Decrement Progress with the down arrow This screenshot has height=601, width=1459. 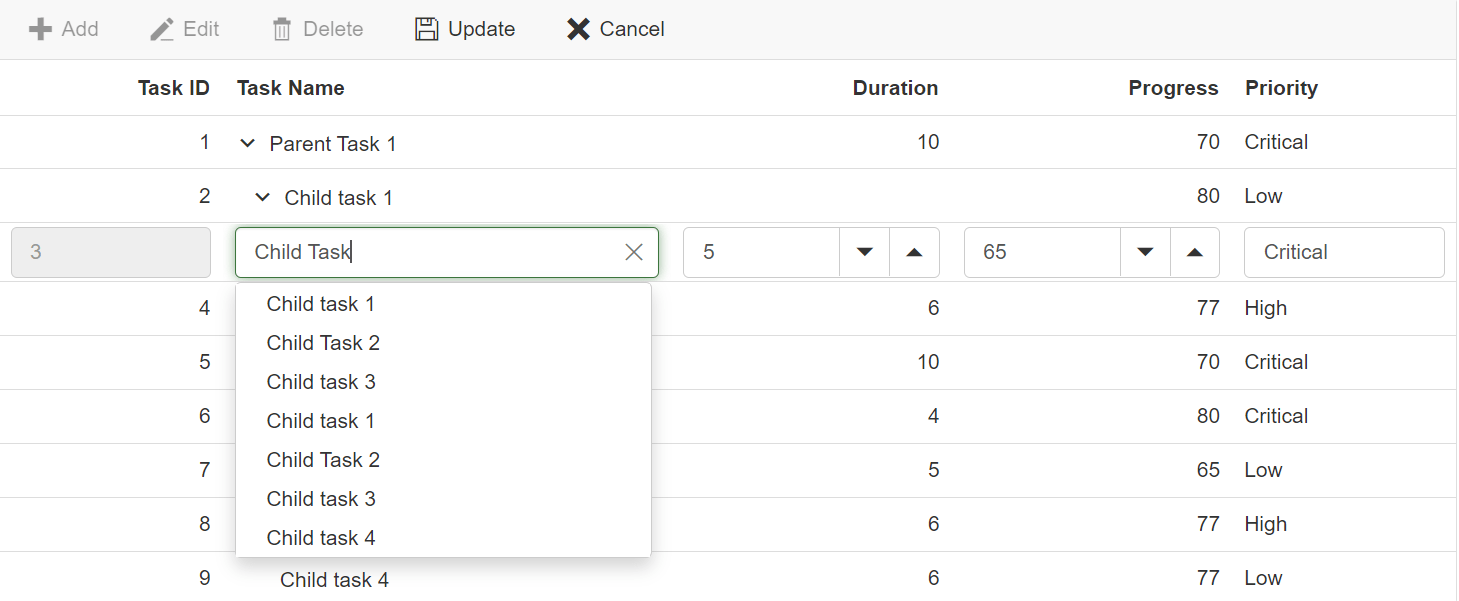click(x=1144, y=252)
